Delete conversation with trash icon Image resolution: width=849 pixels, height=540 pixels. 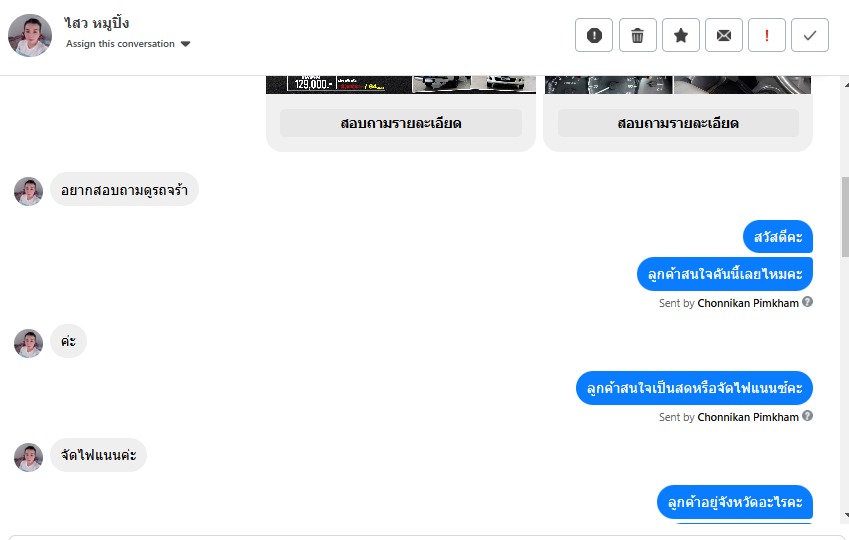coord(637,35)
